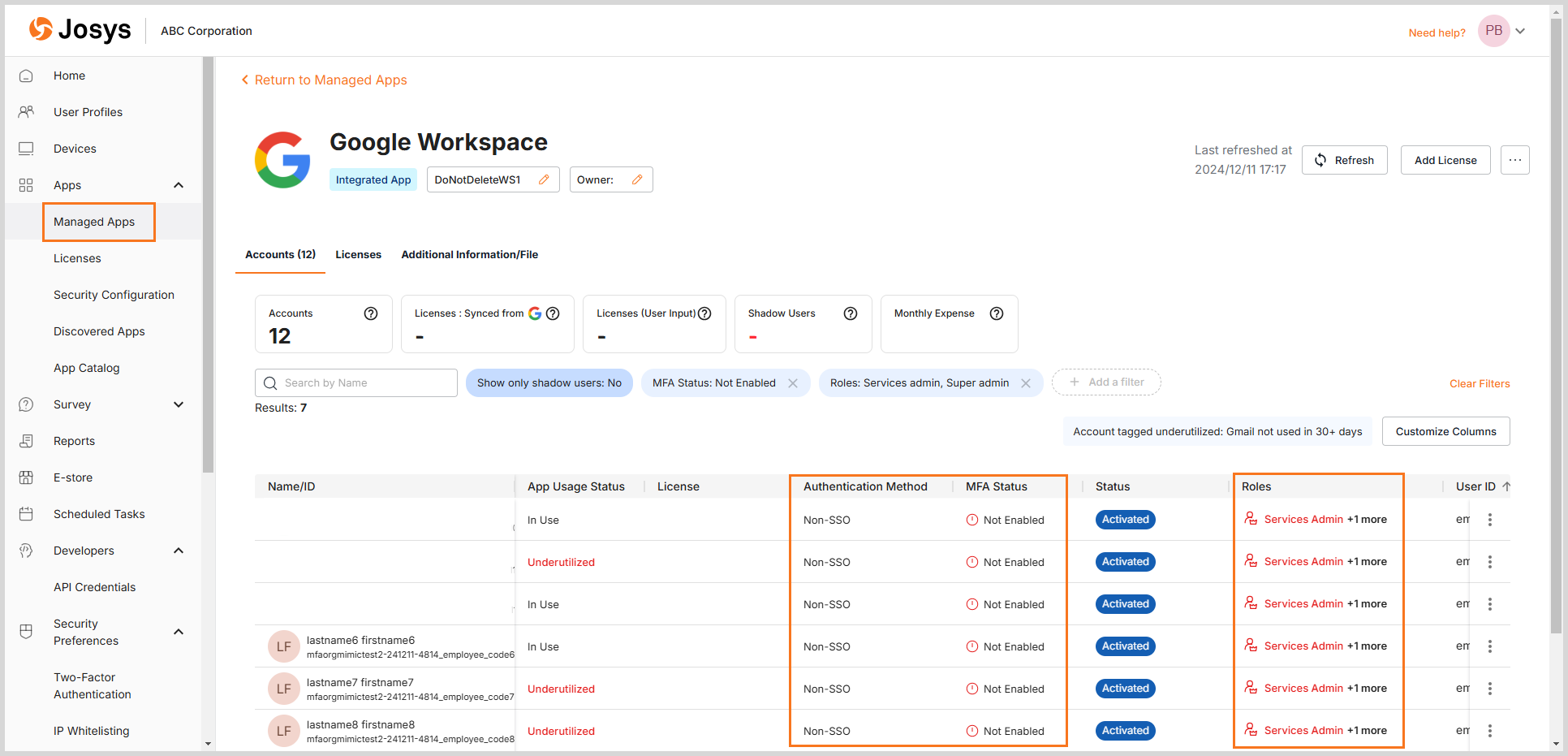Click the Add License button

(1445, 160)
